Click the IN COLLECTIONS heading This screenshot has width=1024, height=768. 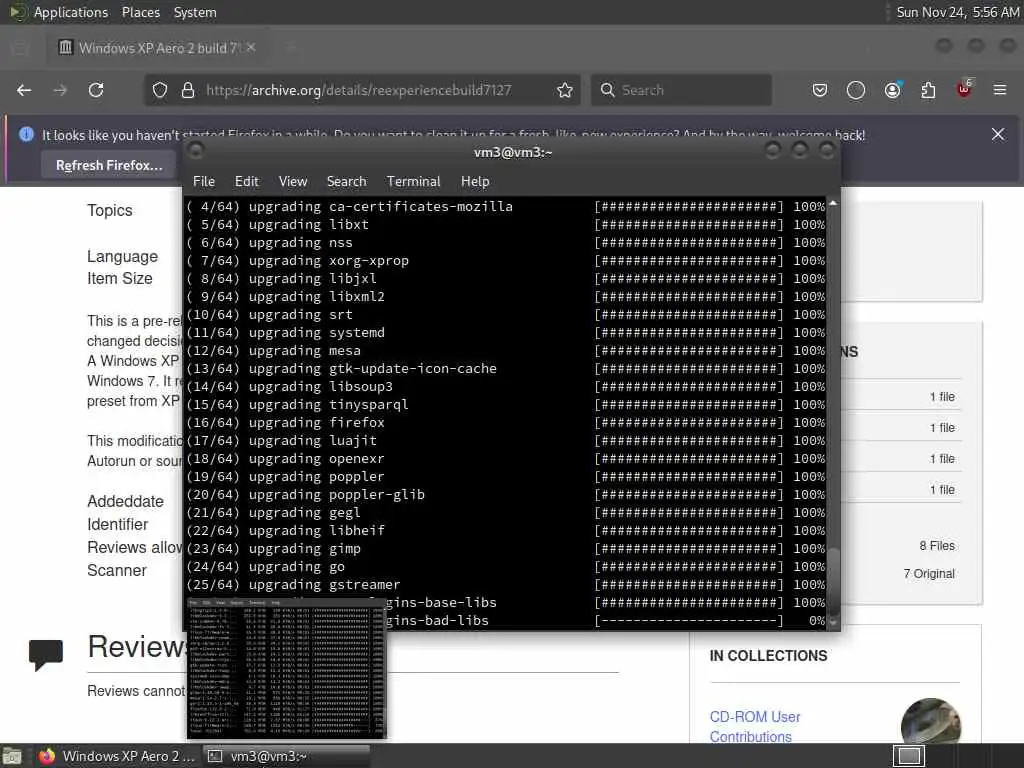click(768, 656)
